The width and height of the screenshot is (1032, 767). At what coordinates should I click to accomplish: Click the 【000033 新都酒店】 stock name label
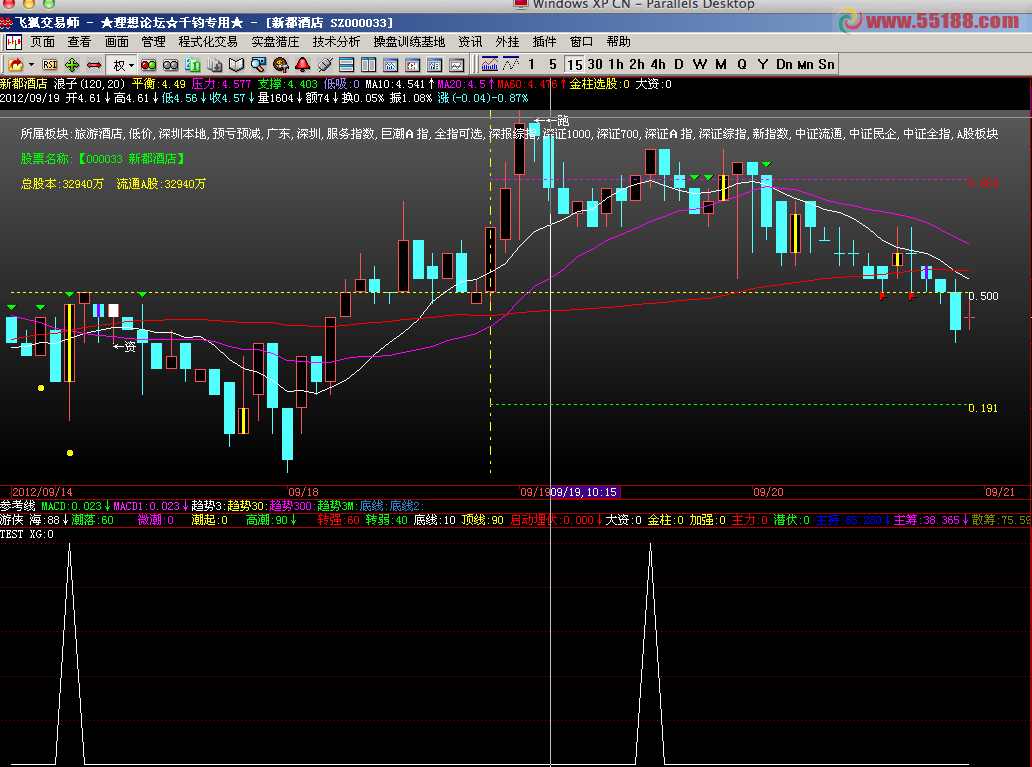tap(103, 158)
